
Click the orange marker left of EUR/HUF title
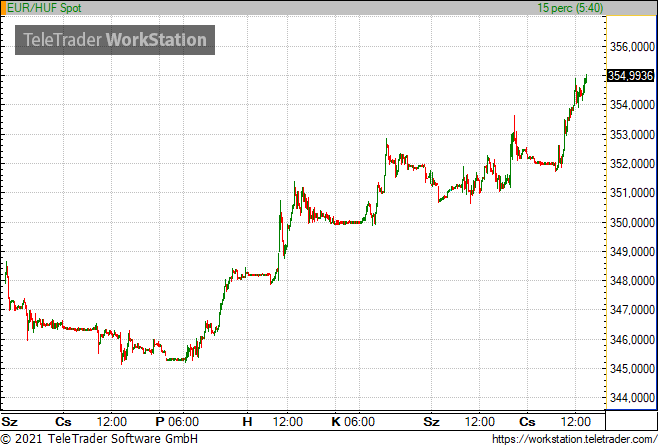pos(3,8)
